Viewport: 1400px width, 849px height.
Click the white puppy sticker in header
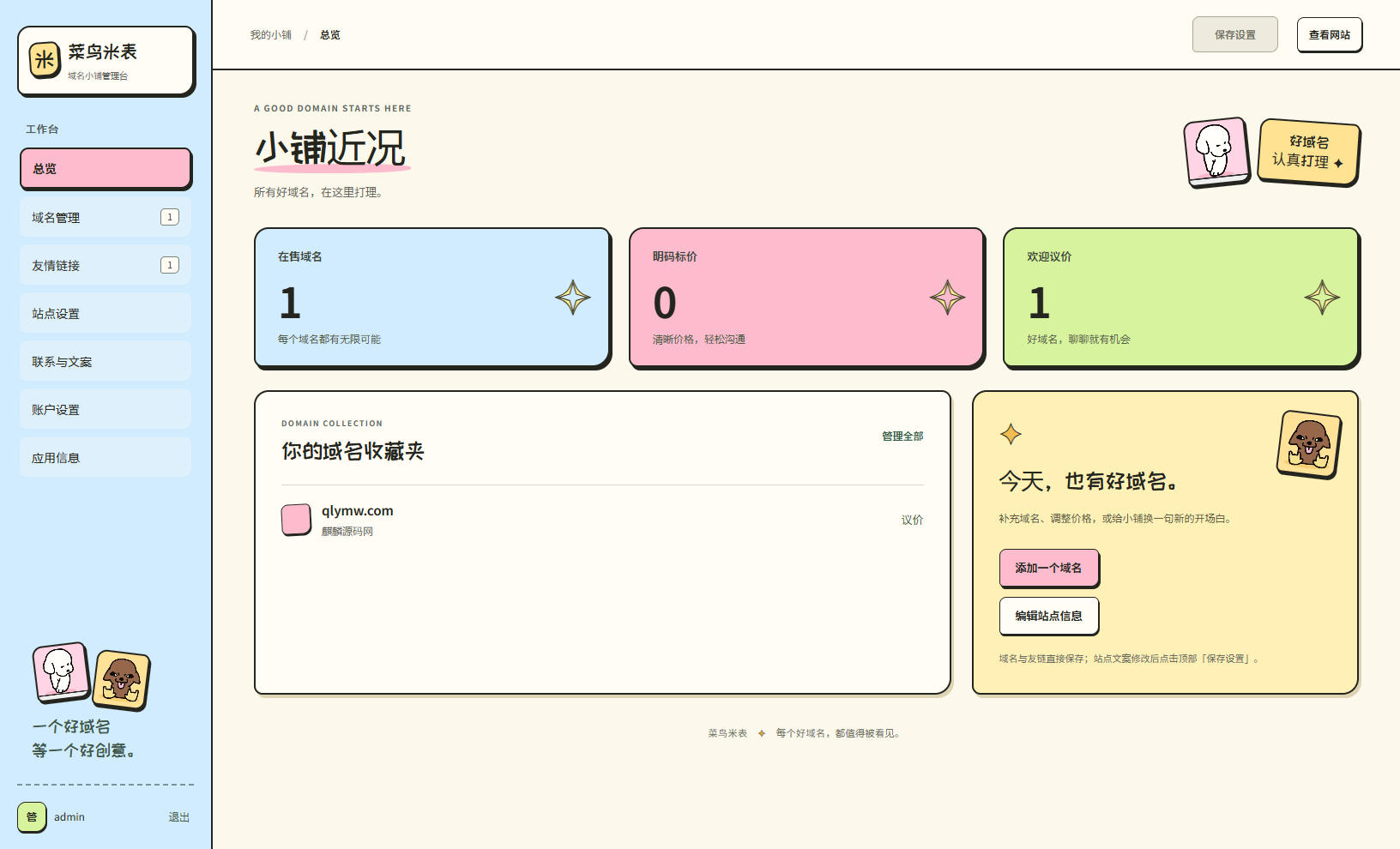coord(1216,151)
